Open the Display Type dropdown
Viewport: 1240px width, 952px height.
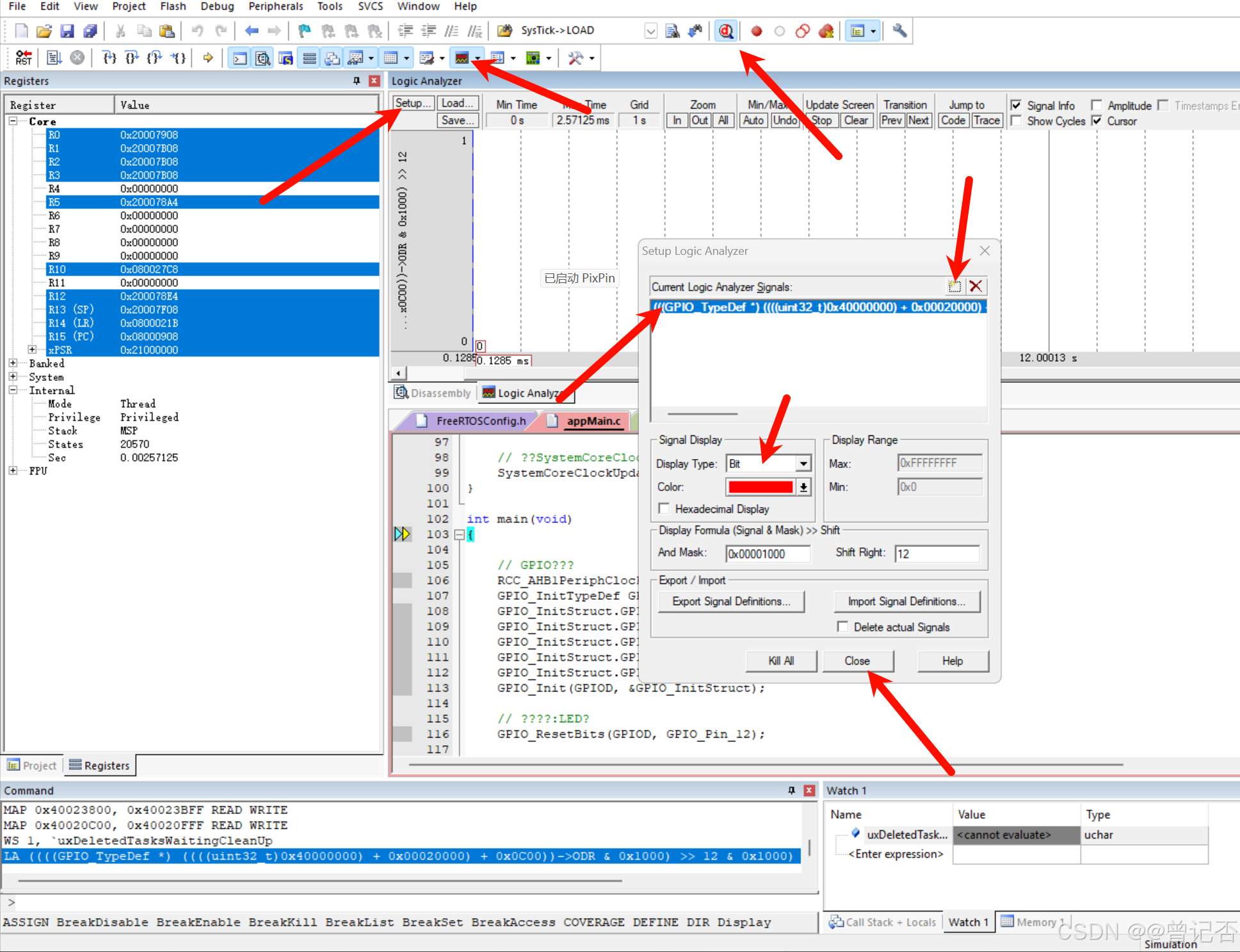(803, 464)
